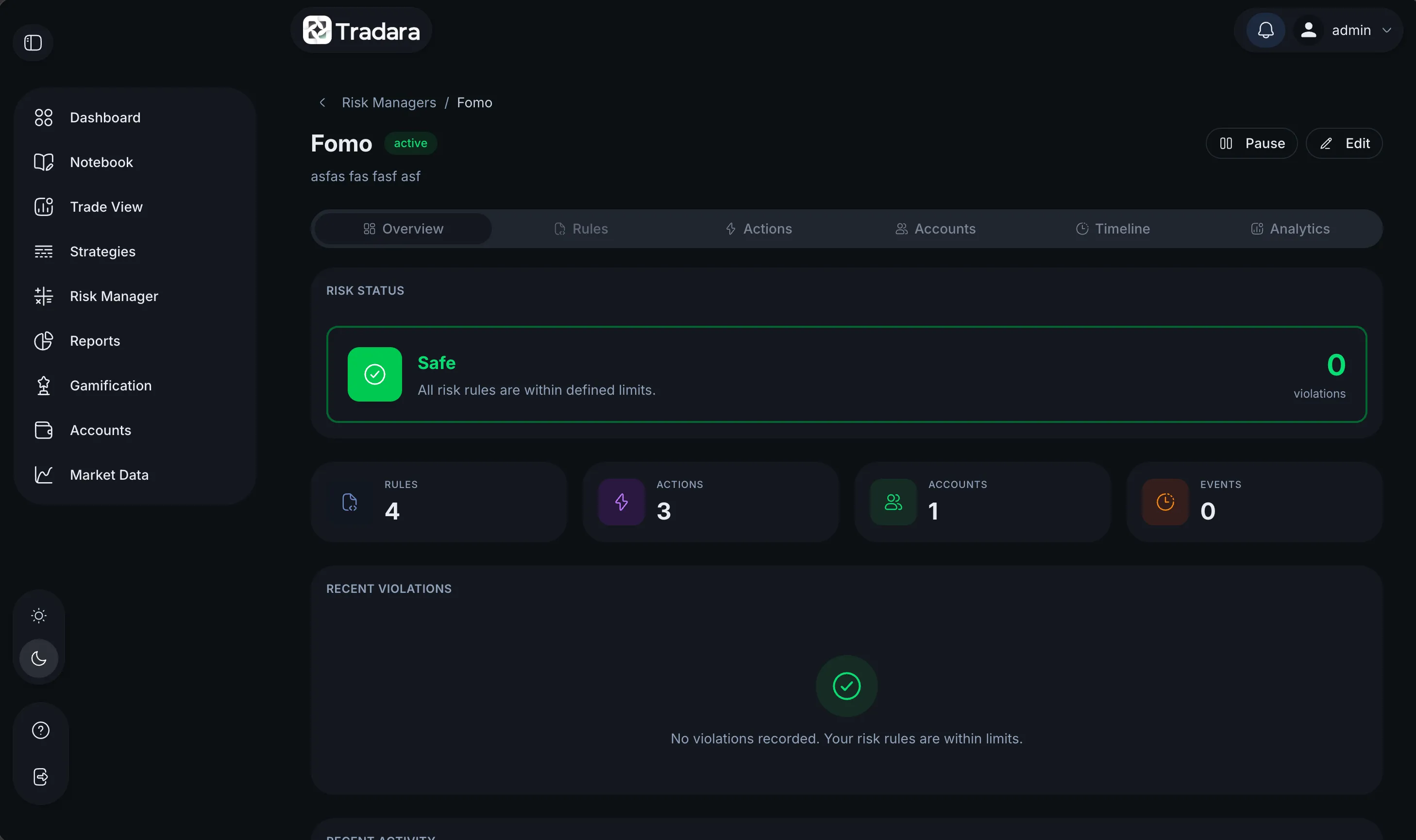The height and width of the screenshot is (840, 1416).
Task: Switch to dark theme with the moon icon
Action: (38, 658)
